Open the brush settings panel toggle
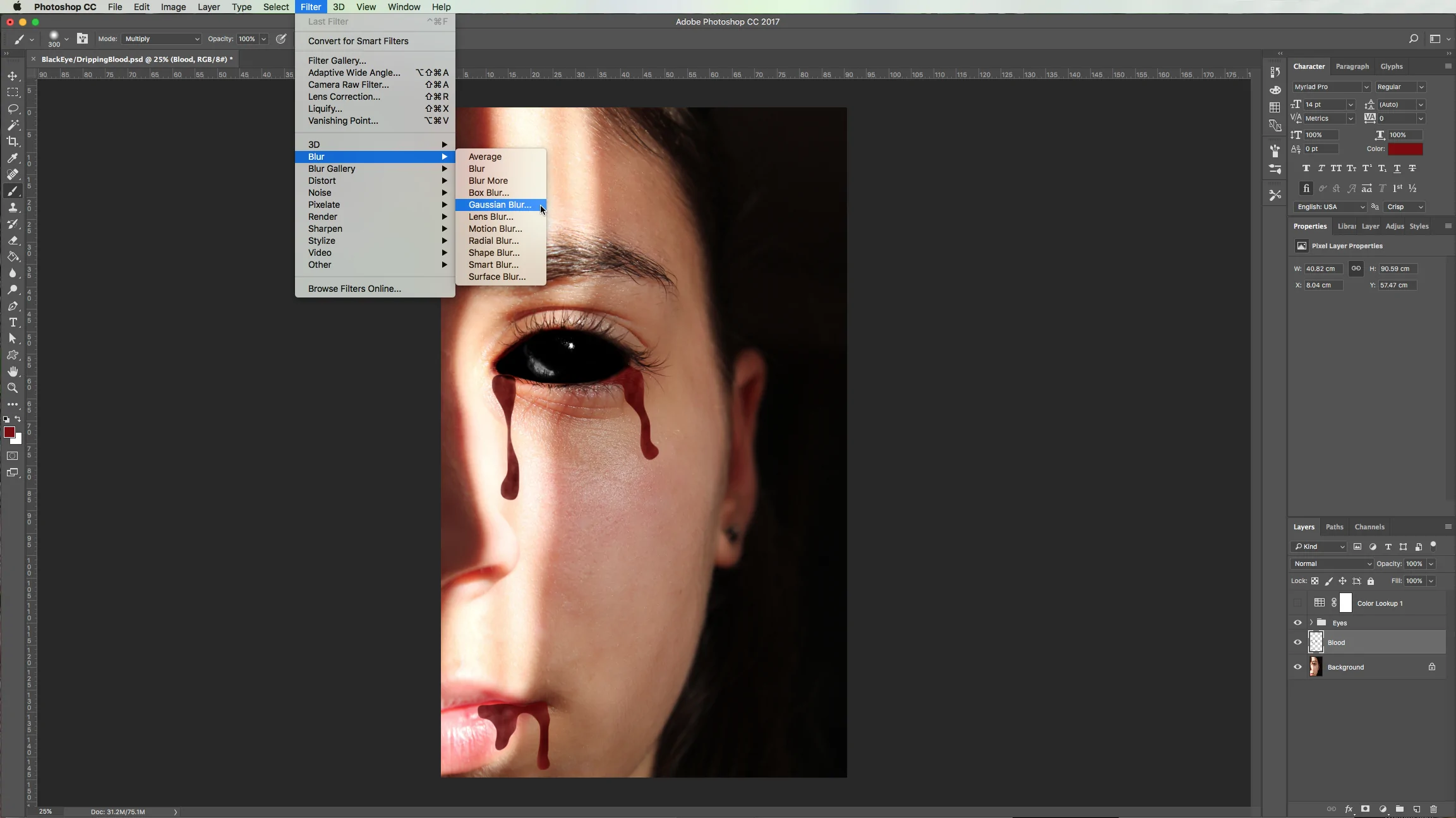 click(x=82, y=39)
